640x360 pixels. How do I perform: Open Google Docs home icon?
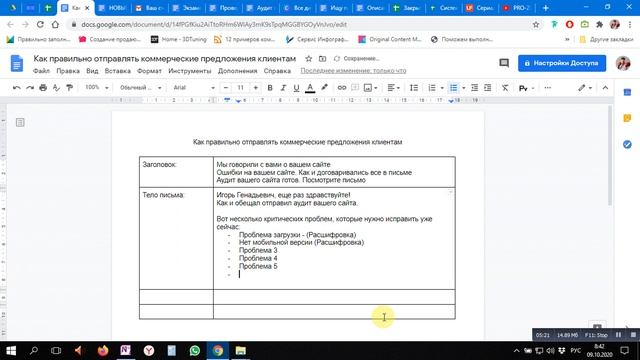17,63
